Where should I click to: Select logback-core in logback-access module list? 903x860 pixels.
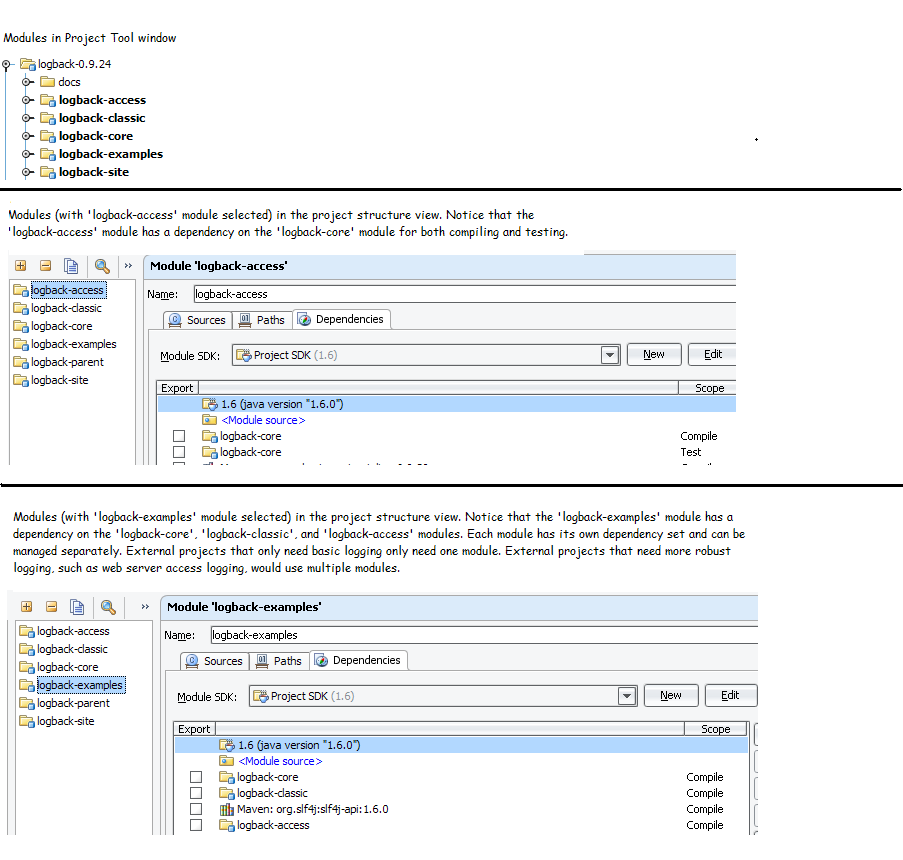pyautogui.click(x=62, y=326)
